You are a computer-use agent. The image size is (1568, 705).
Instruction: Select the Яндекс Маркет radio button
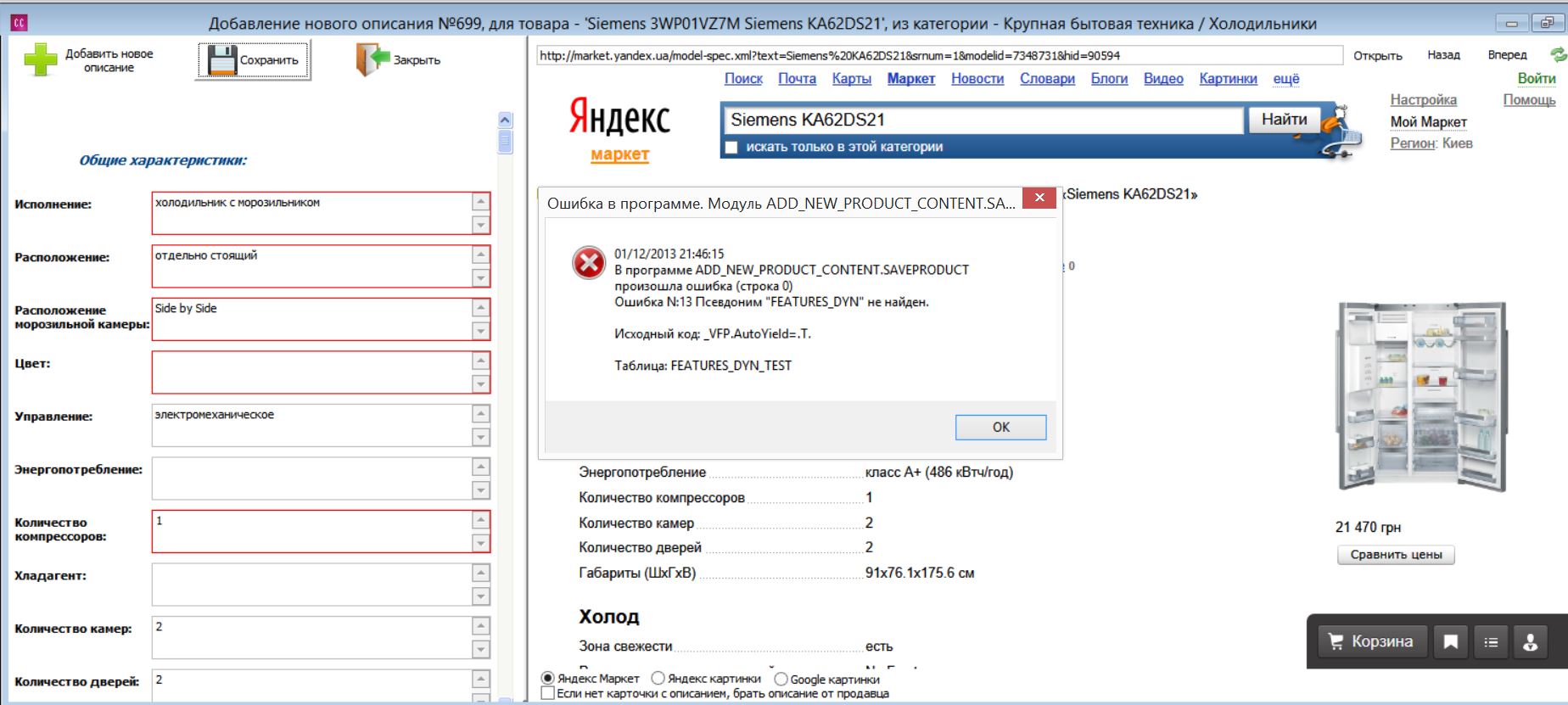pyautogui.click(x=548, y=679)
